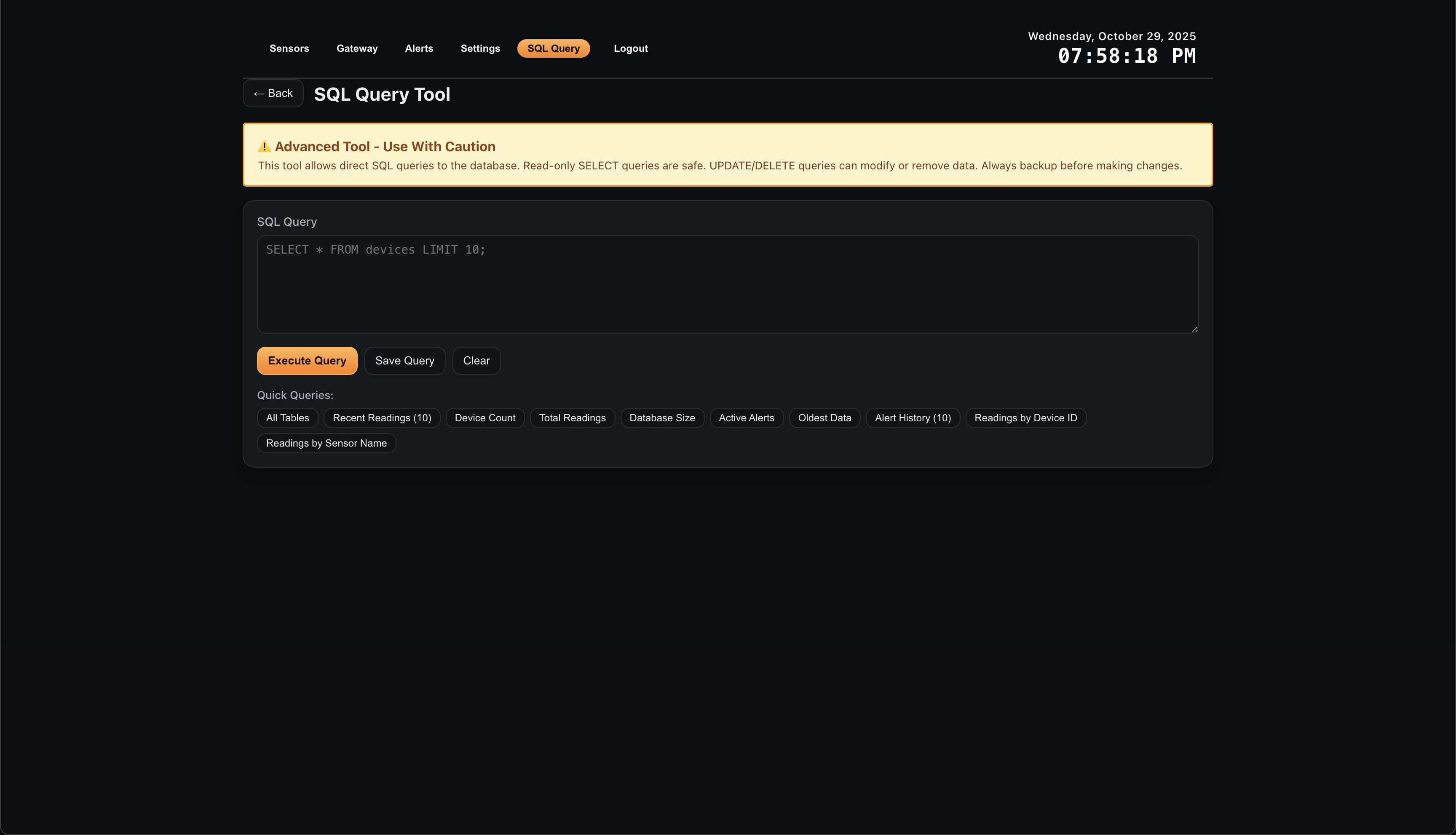Load the All Tables quick query
The image size is (1456, 835).
287,418
